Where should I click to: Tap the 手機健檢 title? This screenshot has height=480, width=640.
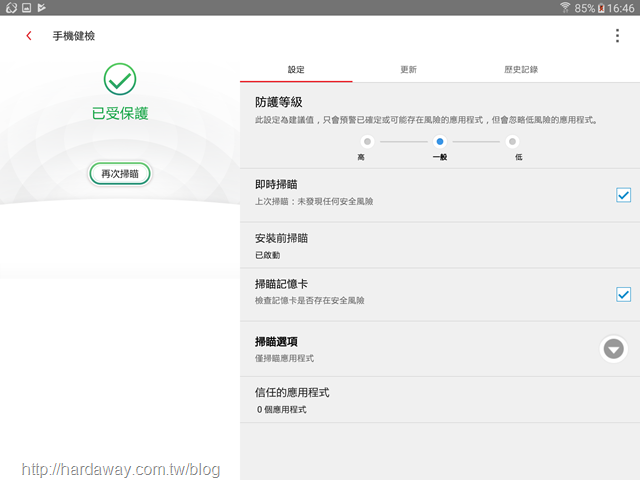tap(74, 36)
